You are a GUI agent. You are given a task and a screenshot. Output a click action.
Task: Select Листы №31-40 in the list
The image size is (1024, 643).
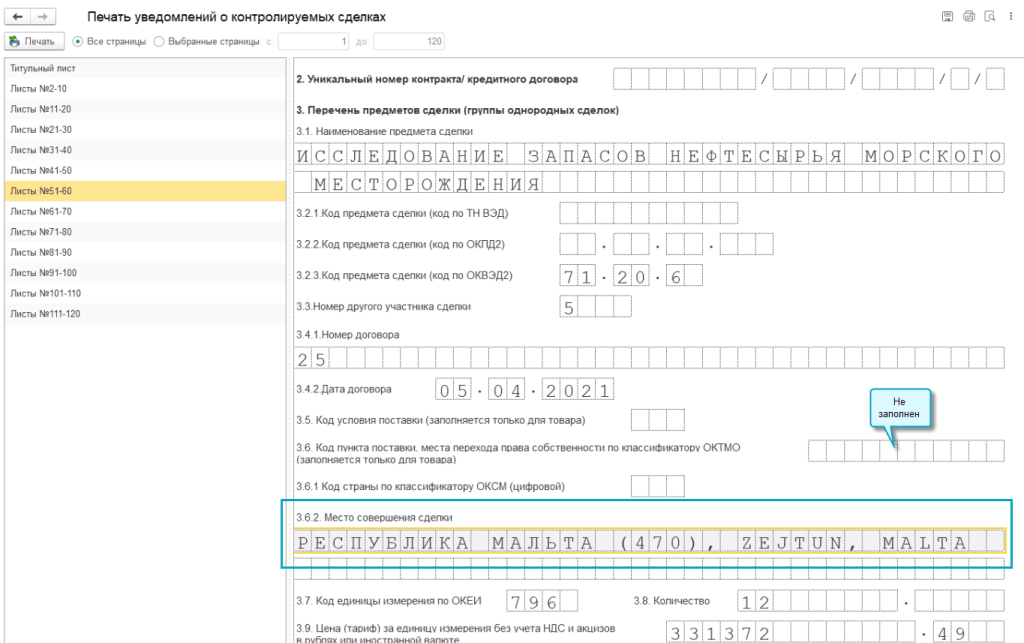pyautogui.click(x=40, y=150)
